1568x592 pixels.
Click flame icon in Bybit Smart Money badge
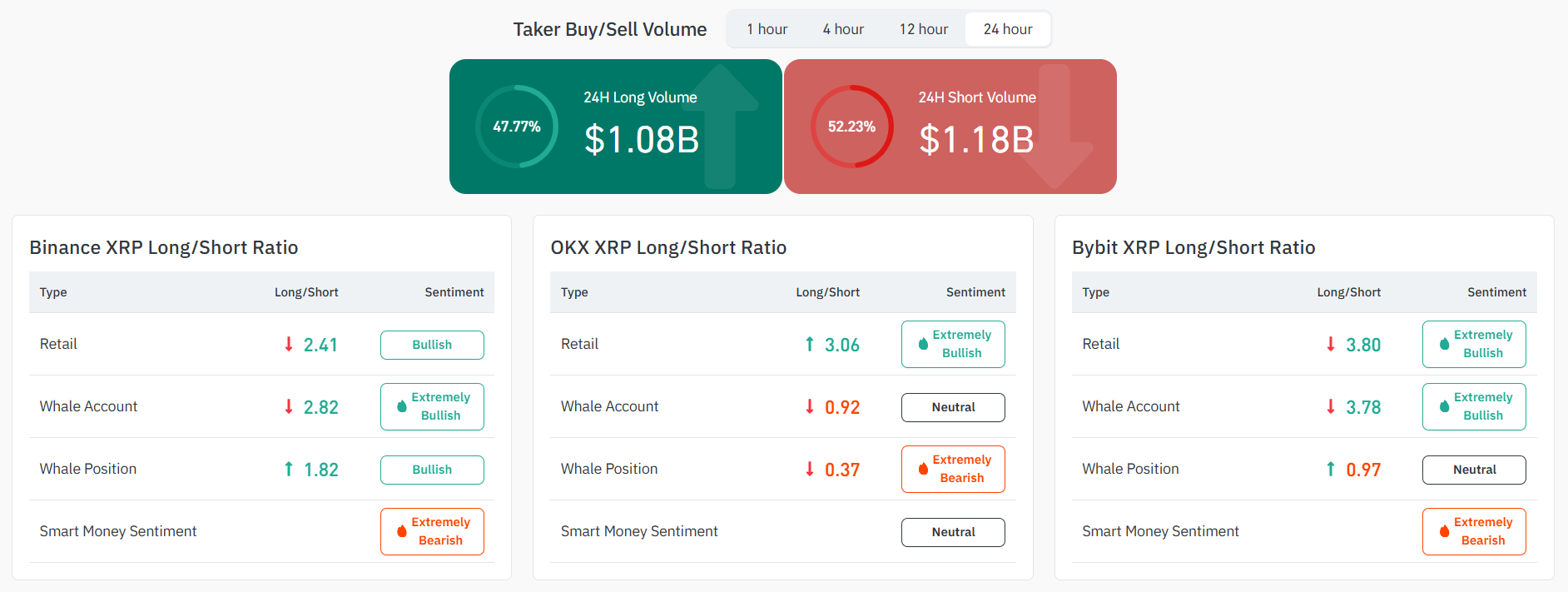[x=1445, y=531]
